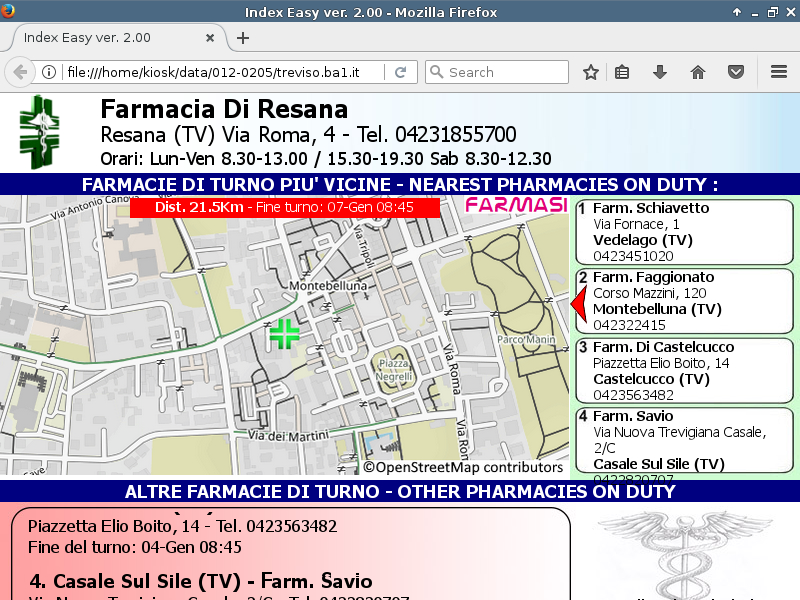Click the back navigation arrow
The image size is (800, 600).
[19, 72]
